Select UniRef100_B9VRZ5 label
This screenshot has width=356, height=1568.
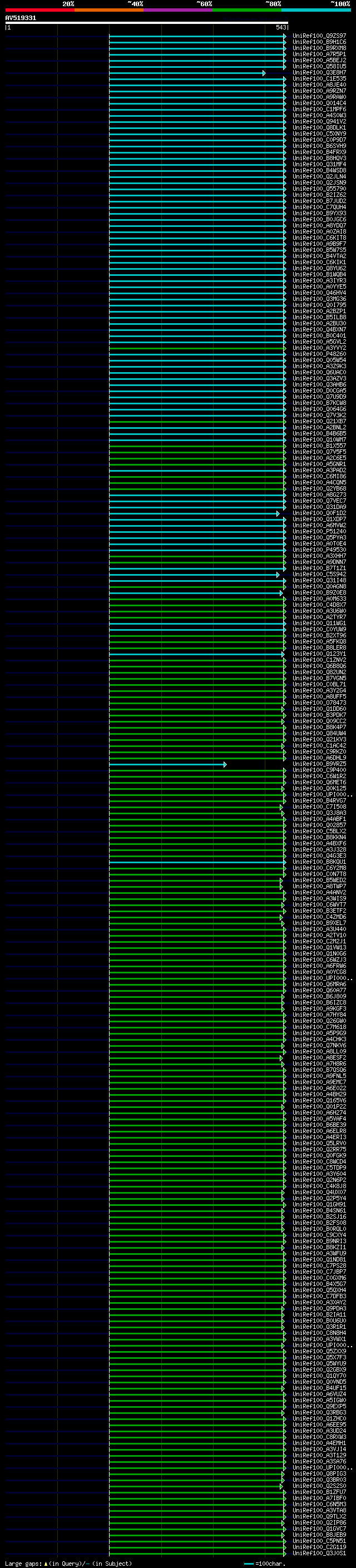[x=319, y=764]
